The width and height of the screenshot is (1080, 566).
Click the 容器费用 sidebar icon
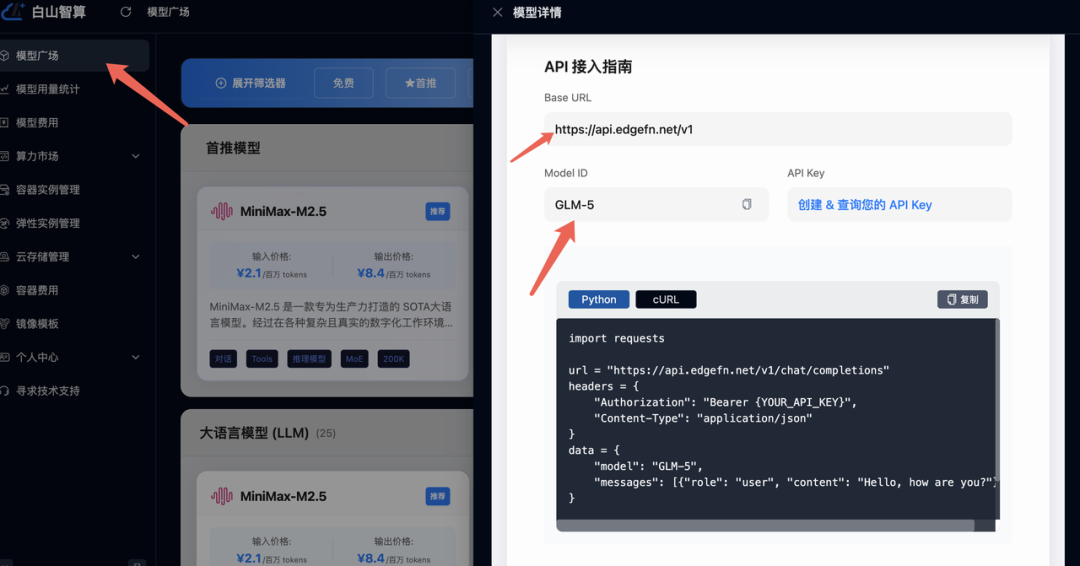[x=4, y=290]
